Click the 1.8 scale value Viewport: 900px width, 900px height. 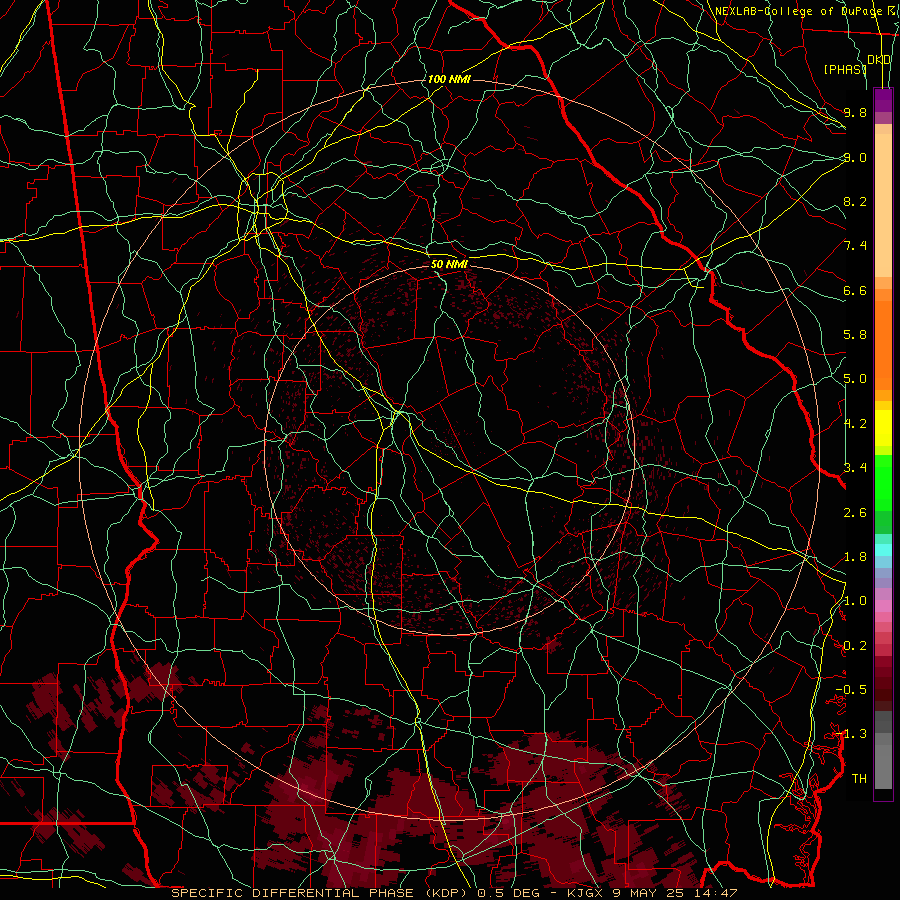point(855,557)
